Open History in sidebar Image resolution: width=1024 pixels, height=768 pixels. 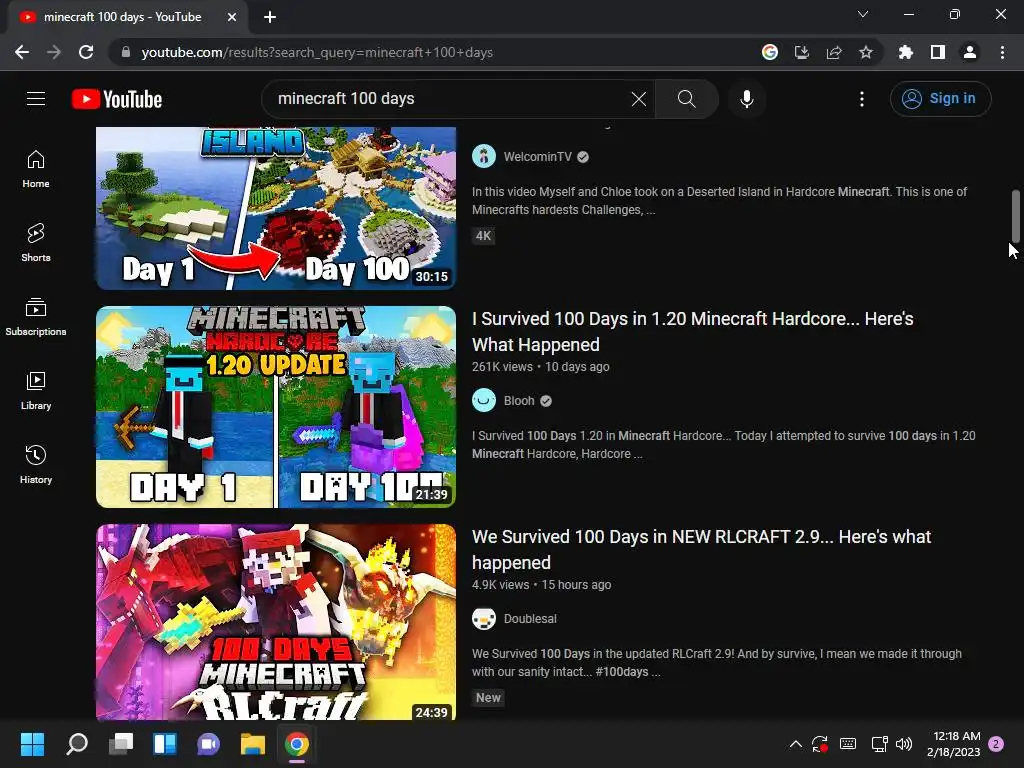(36, 464)
